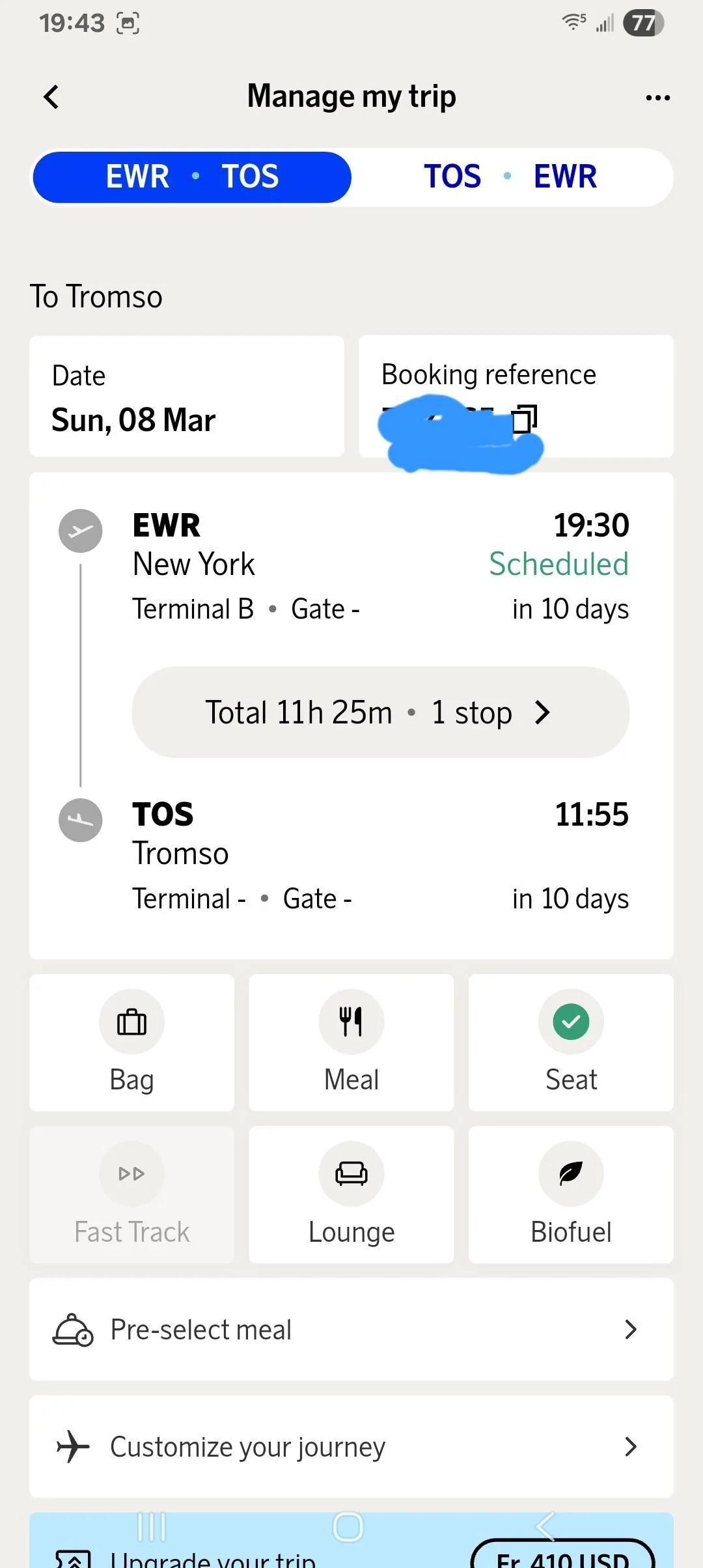703x1568 pixels.
Task: Tap the Date Sun, 08 Mar card
Action: 187,397
